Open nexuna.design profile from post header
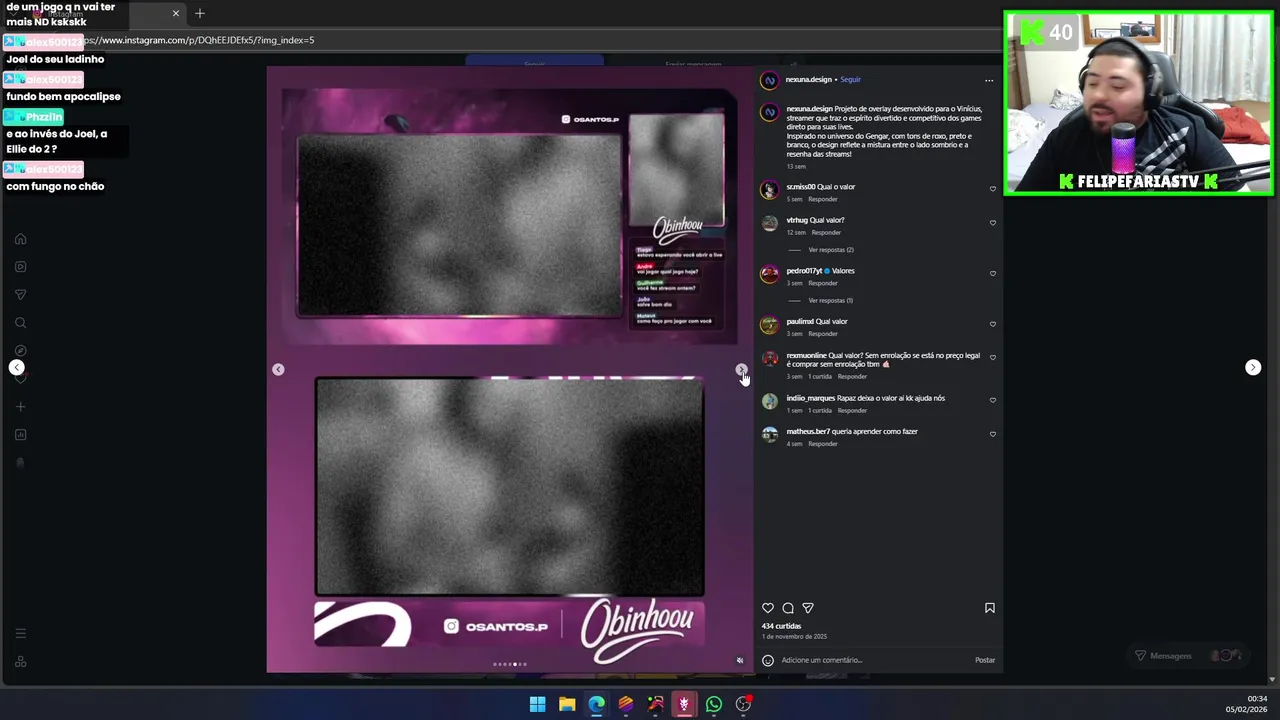 (809, 79)
